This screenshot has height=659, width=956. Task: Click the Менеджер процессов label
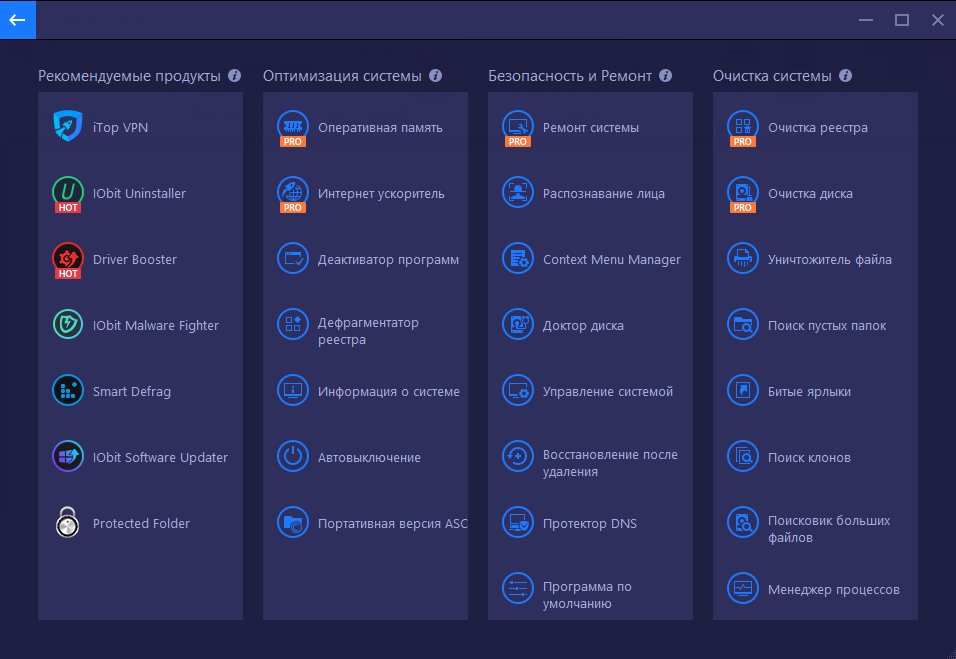click(x=833, y=590)
